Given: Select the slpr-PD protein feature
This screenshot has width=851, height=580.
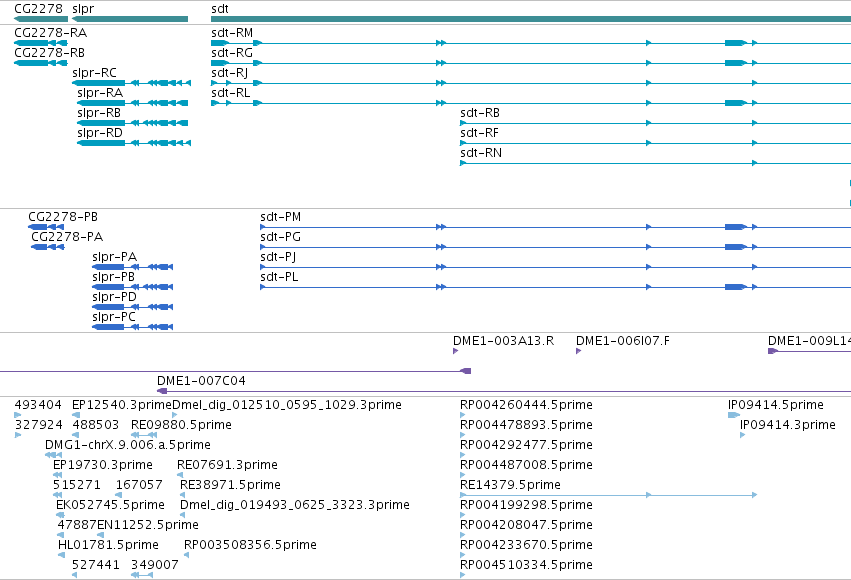Looking at the screenshot, I should (x=132, y=307).
